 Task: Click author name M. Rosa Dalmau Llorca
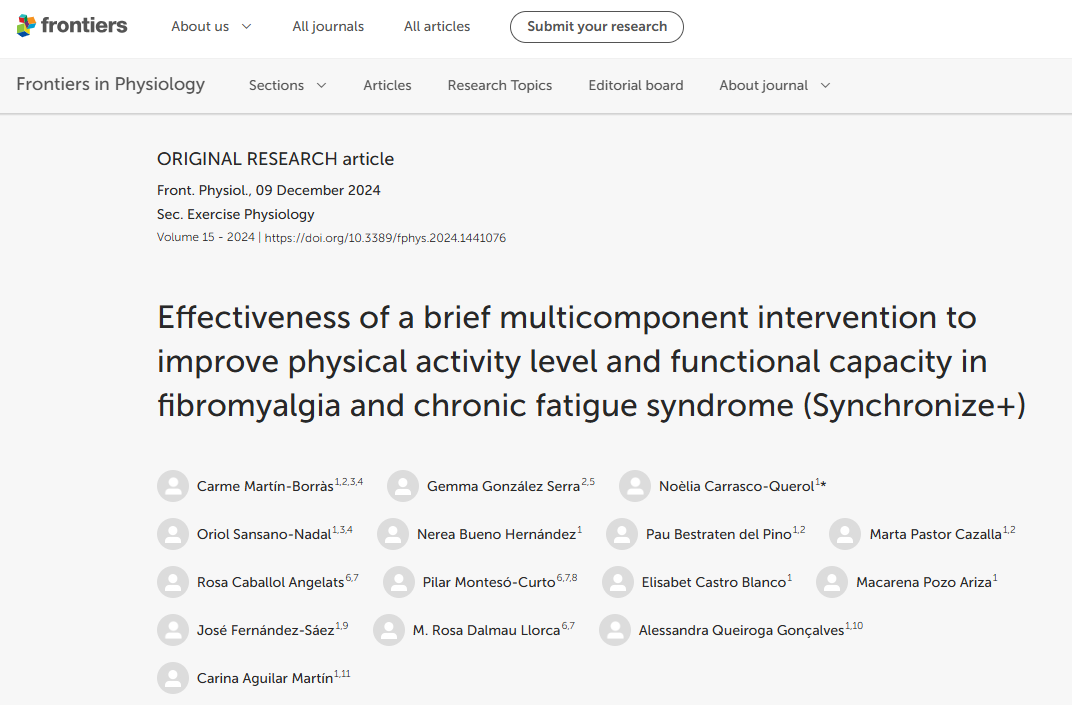(486, 630)
